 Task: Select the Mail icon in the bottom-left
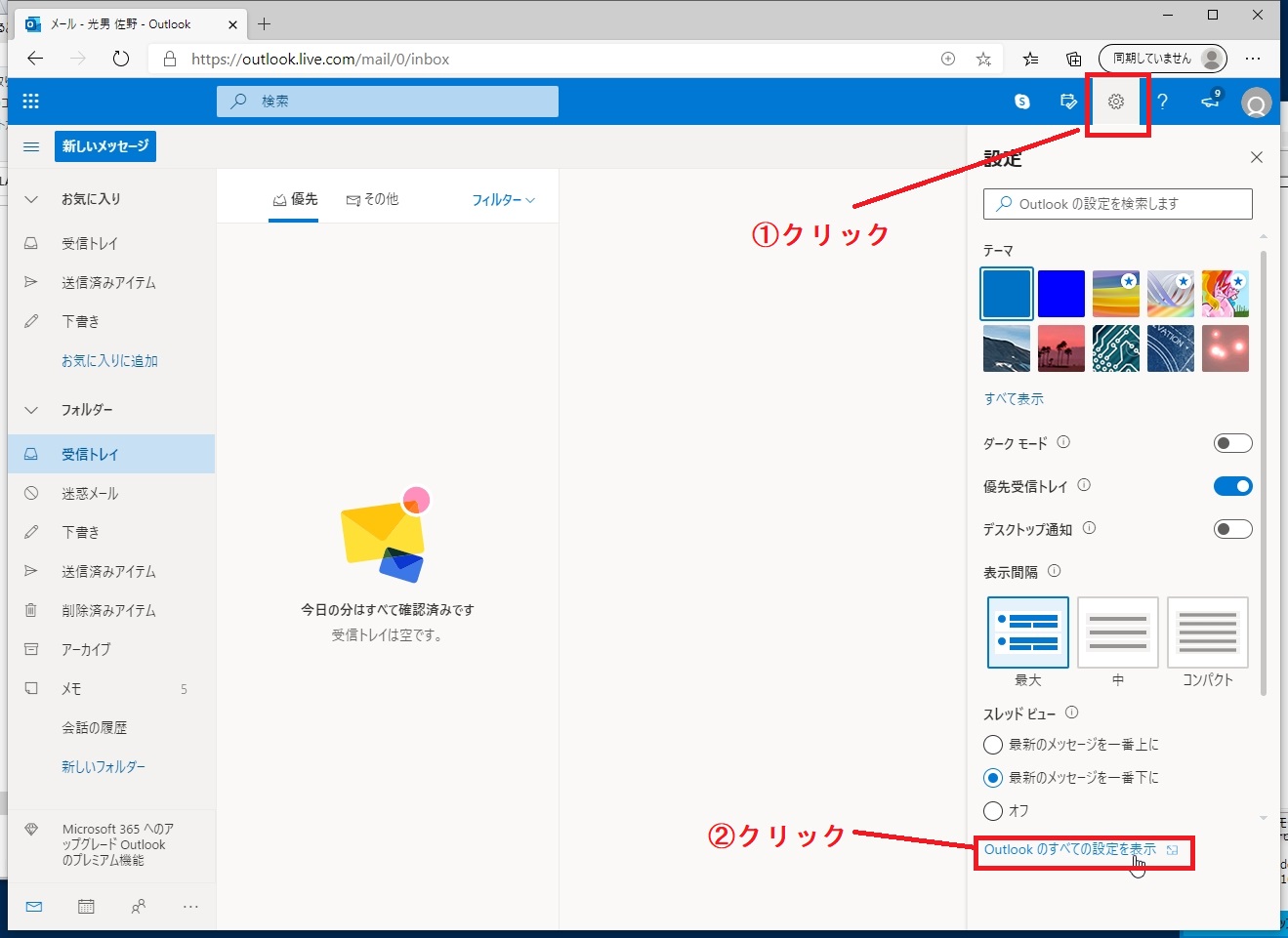(33, 906)
